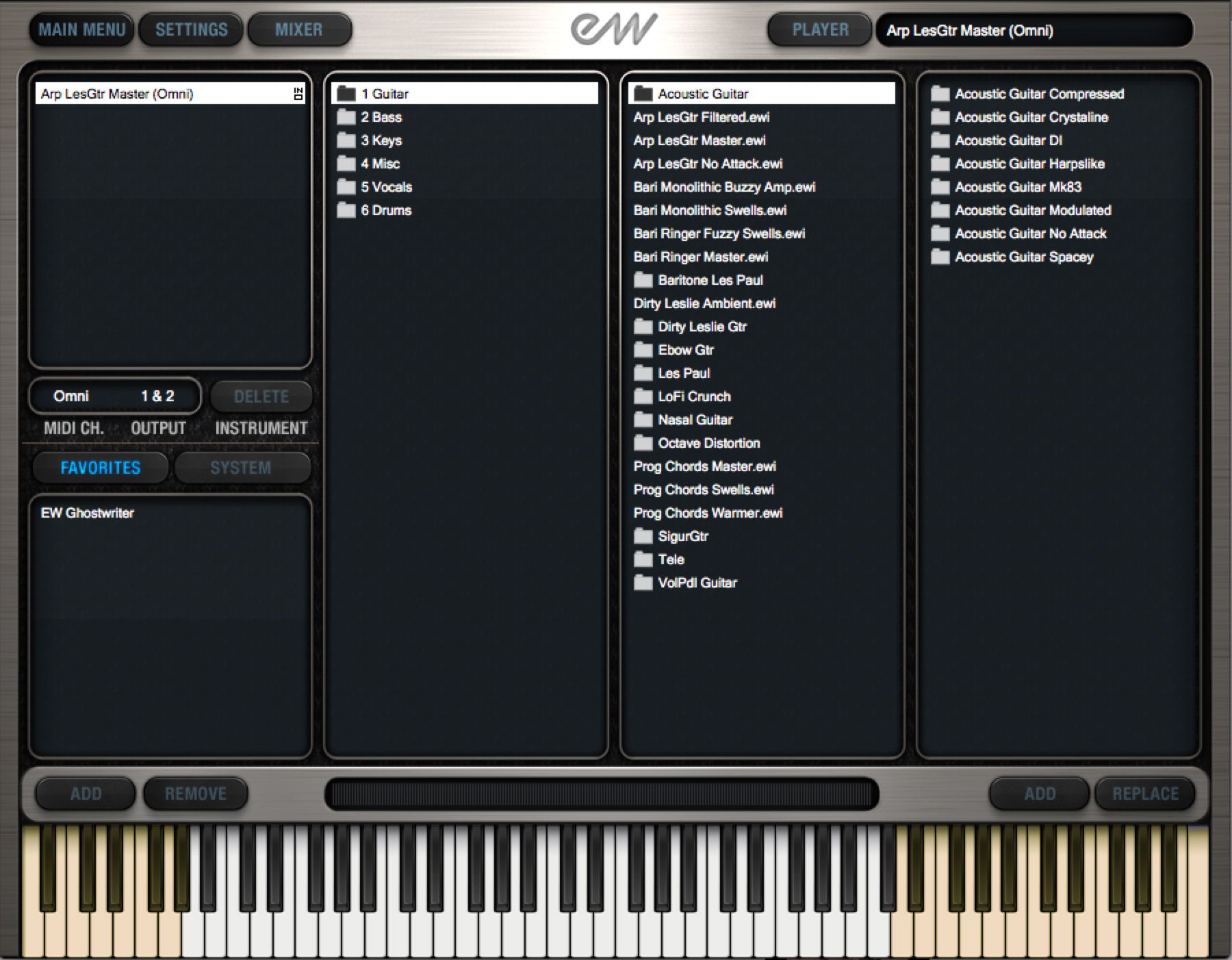Open the Settings page
This screenshot has width=1232, height=960.
(x=191, y=29)
